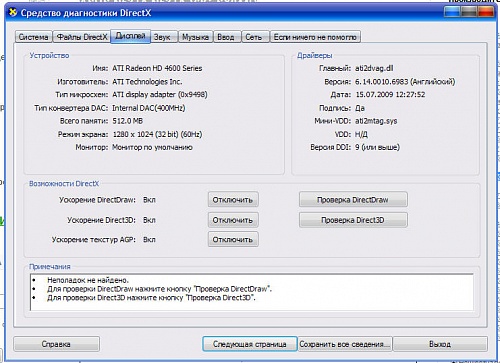This screenshot has width=500, height=363.
Task: Click Сохранить все сведения button
Action: click(x=345, y=344)
